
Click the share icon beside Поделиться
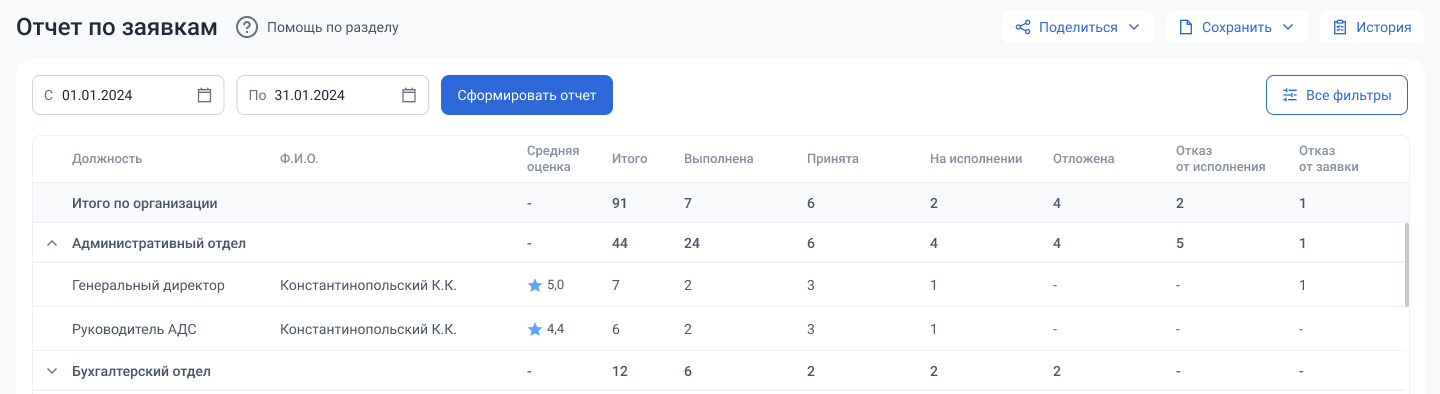coord(1023,27)
